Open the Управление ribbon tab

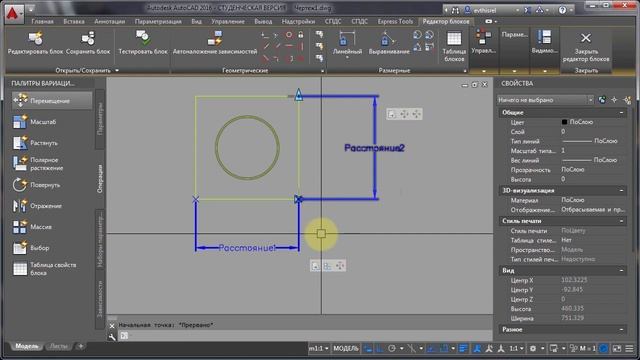click(228, 21)
